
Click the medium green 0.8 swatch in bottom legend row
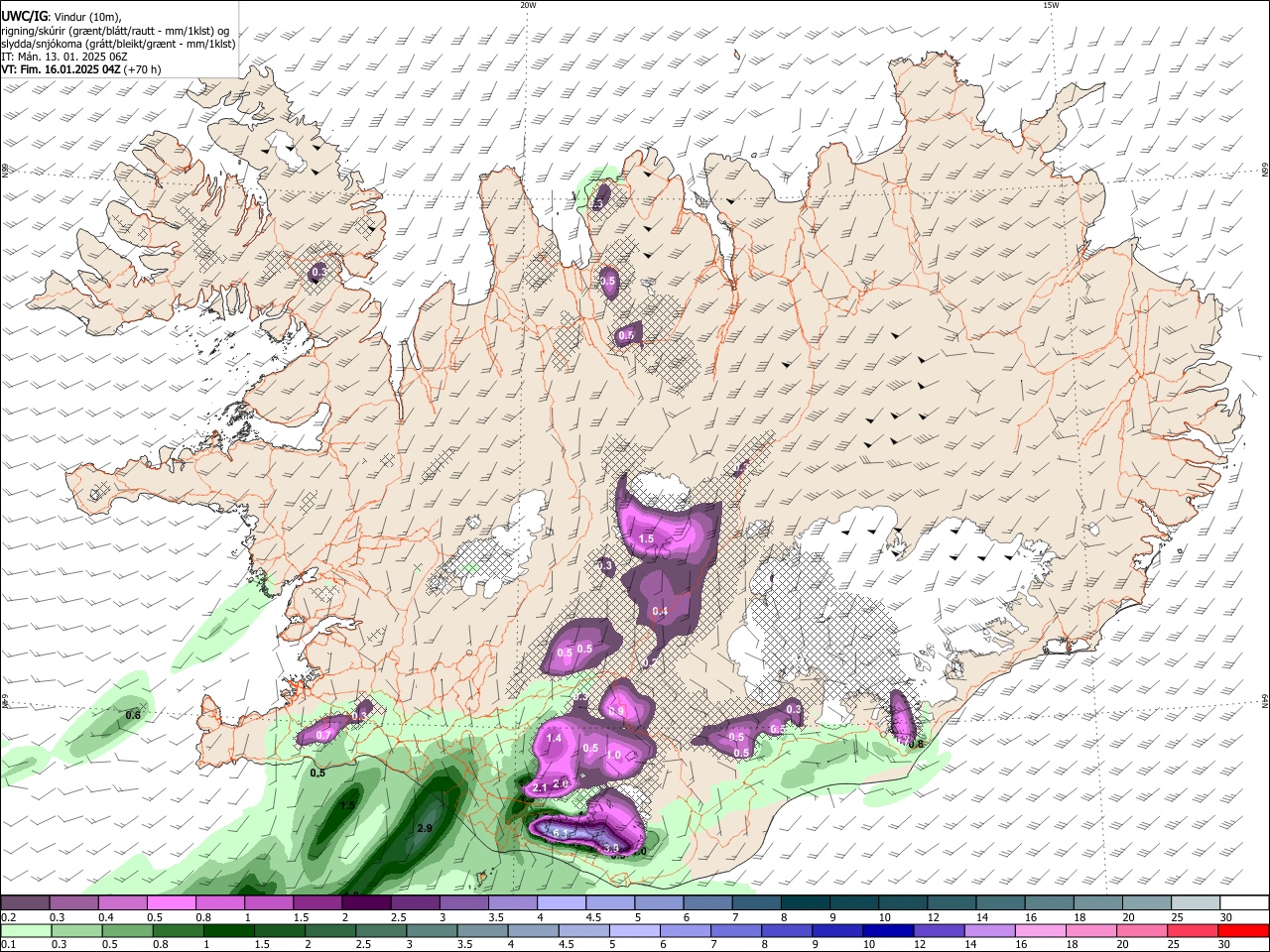177,930
